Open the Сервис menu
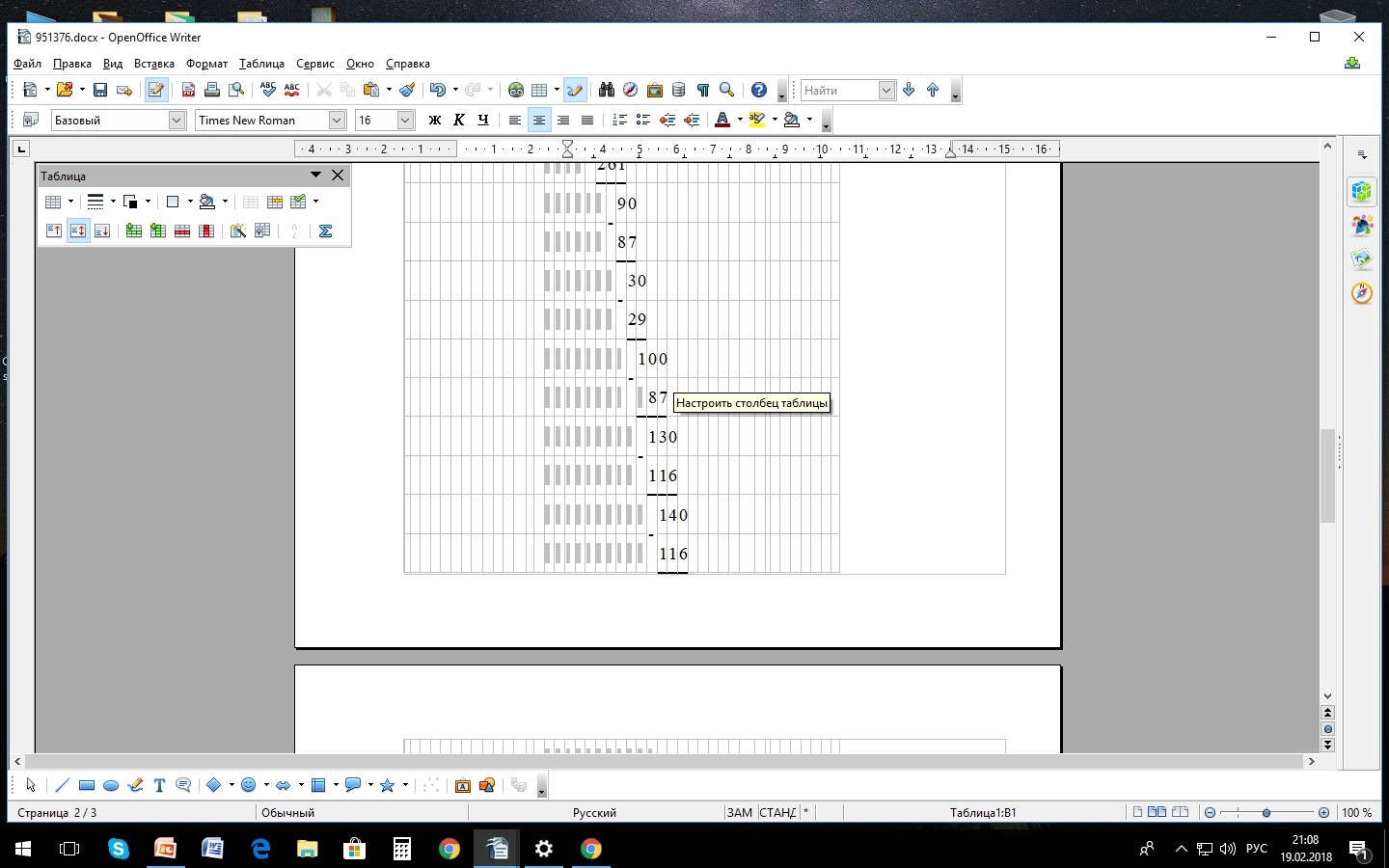The image size is (1389, 868). click(x=315, y=64)
